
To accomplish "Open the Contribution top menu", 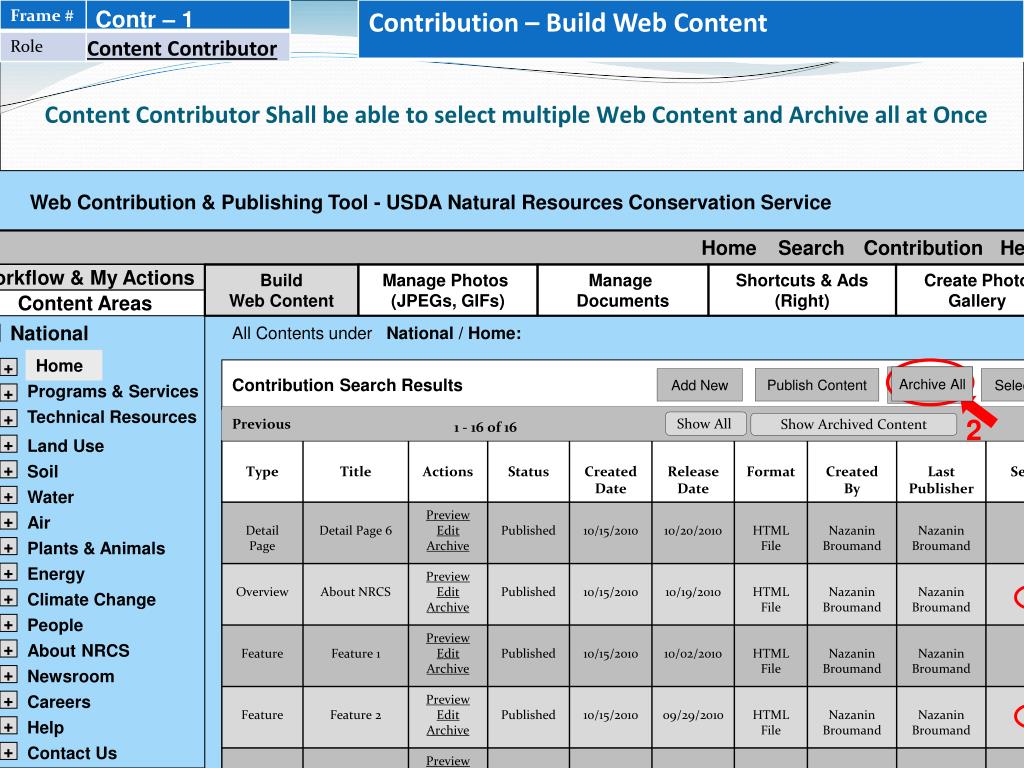I will click(x=923, y=248).
